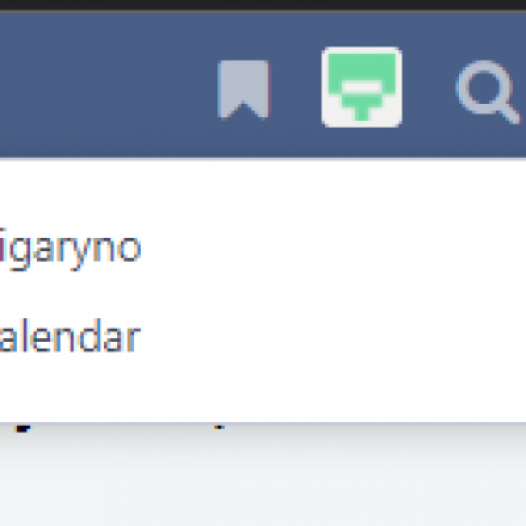This screenshot has height=526, width=526.
Task: Click header gap between bookmark and green icon
Action: [295, 88]
